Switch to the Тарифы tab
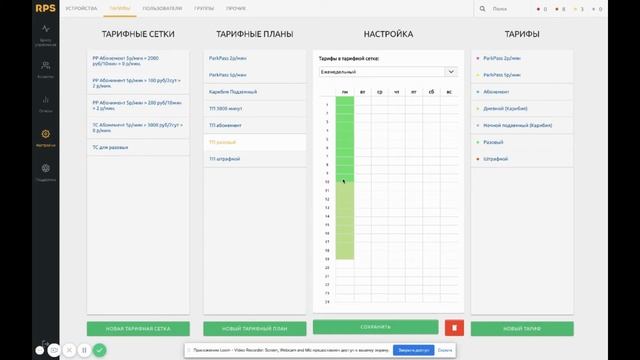 coord(120,8)
